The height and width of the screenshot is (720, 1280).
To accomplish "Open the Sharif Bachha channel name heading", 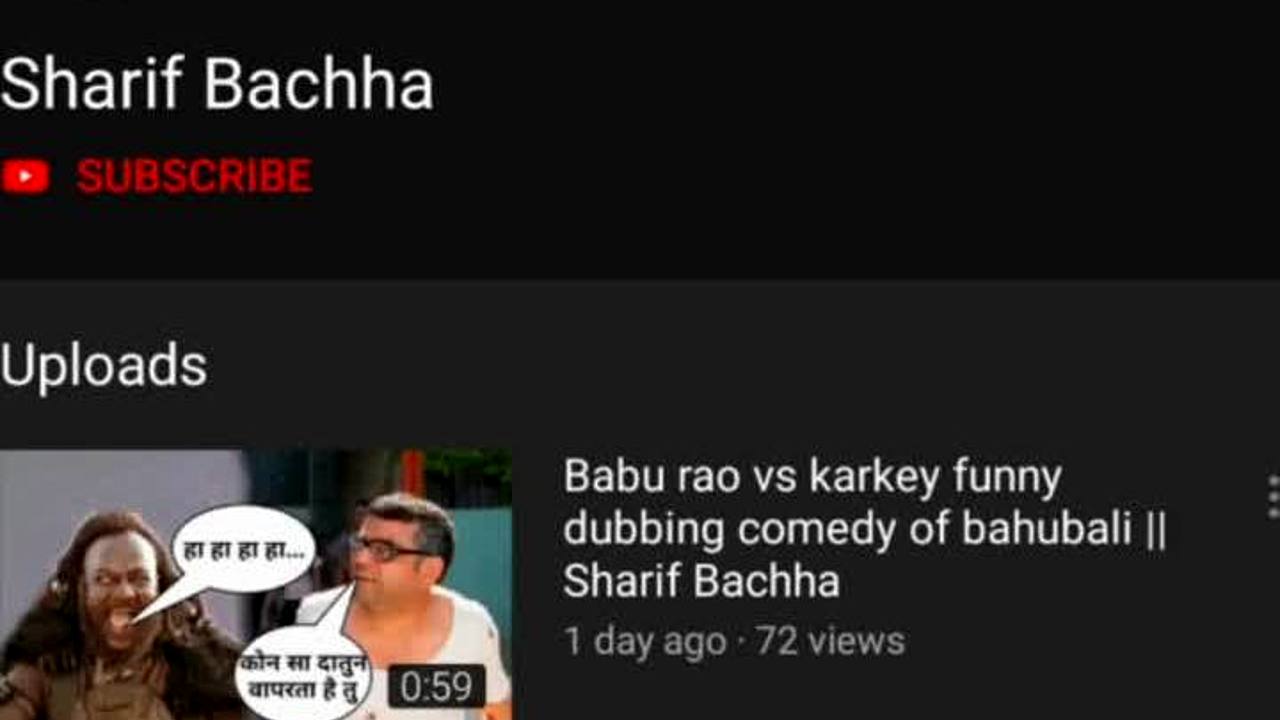I will coord(217,84).
